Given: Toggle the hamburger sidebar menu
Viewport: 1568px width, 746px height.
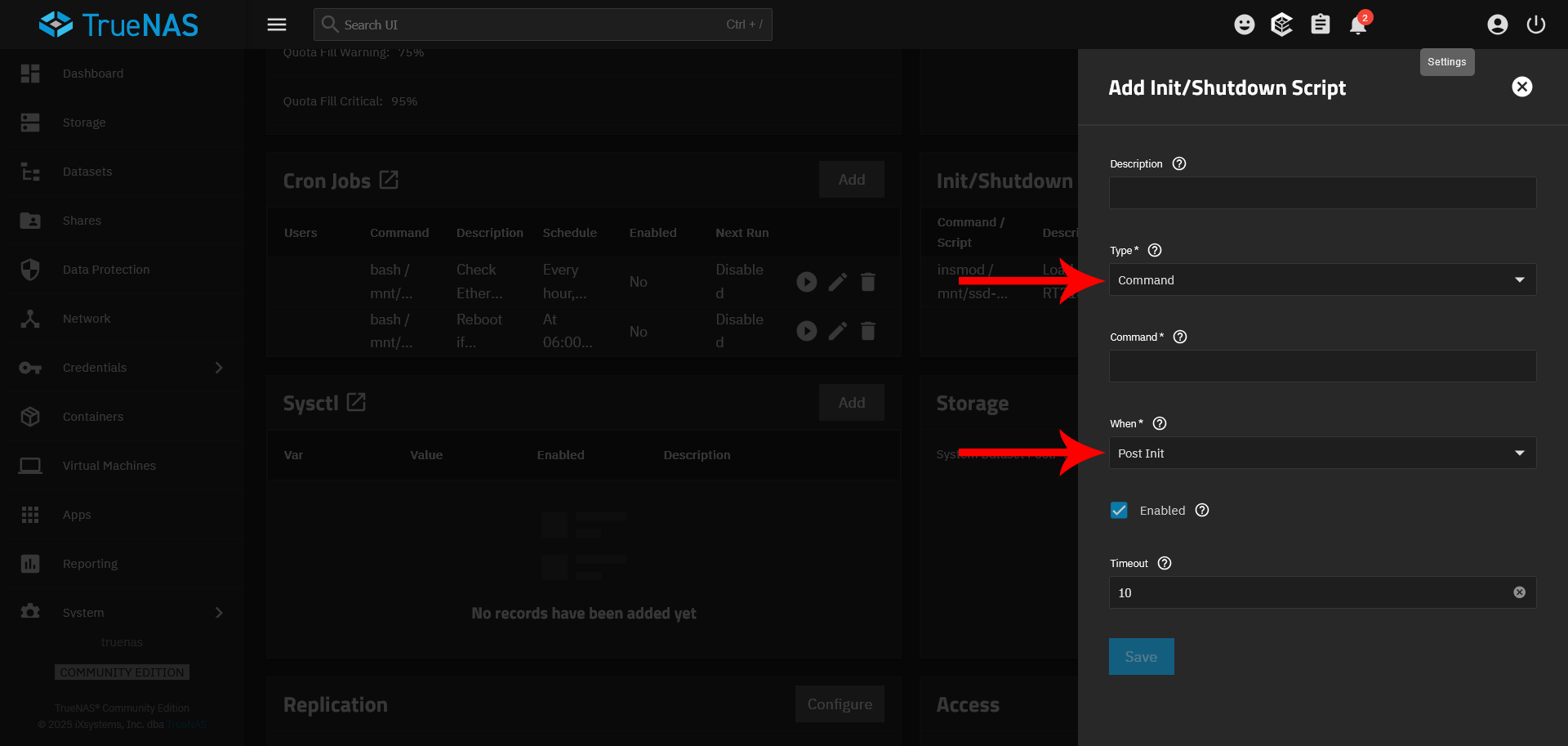Looking at the screenshot, I should pos(277,25).
